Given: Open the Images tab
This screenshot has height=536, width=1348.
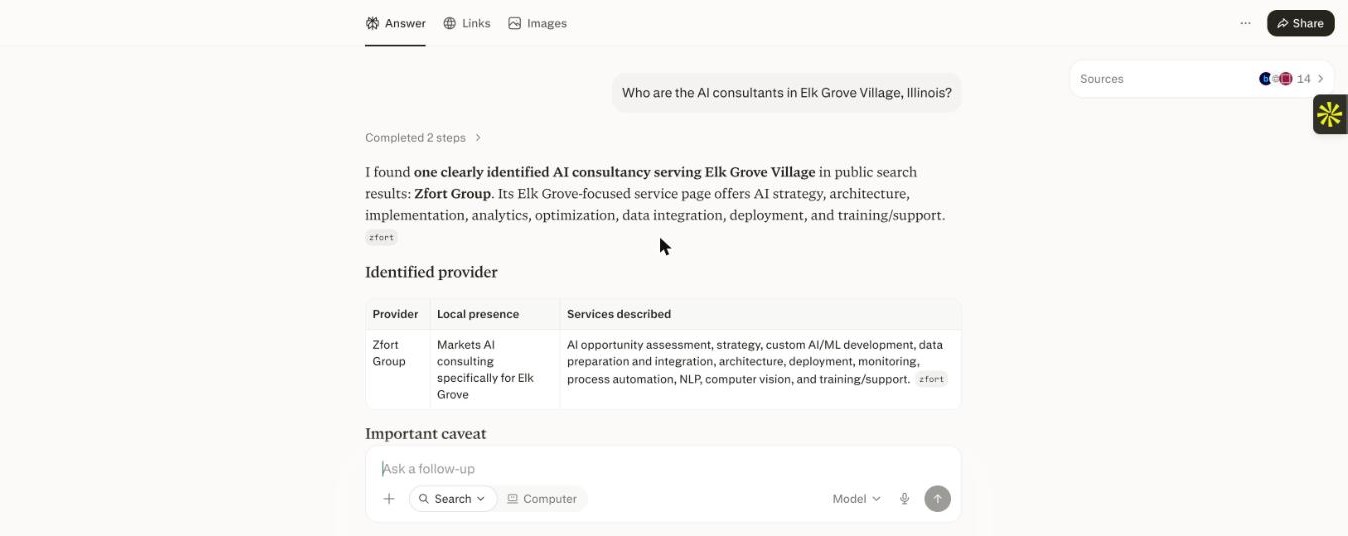Looking at the screenshot, I should 537,23.
